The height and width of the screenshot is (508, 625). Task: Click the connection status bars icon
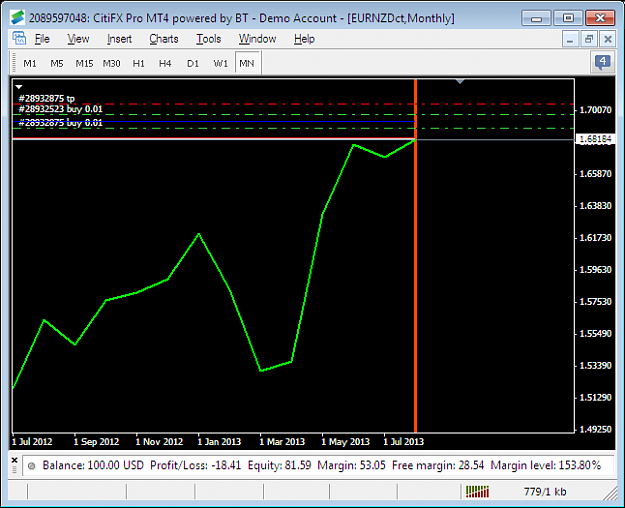(x=477, y=492)
